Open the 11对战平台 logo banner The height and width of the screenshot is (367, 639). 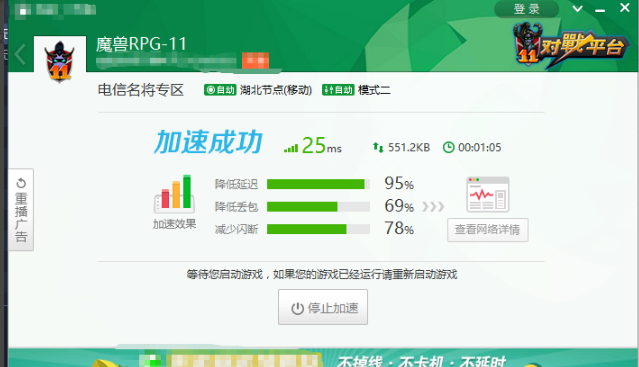570,45
